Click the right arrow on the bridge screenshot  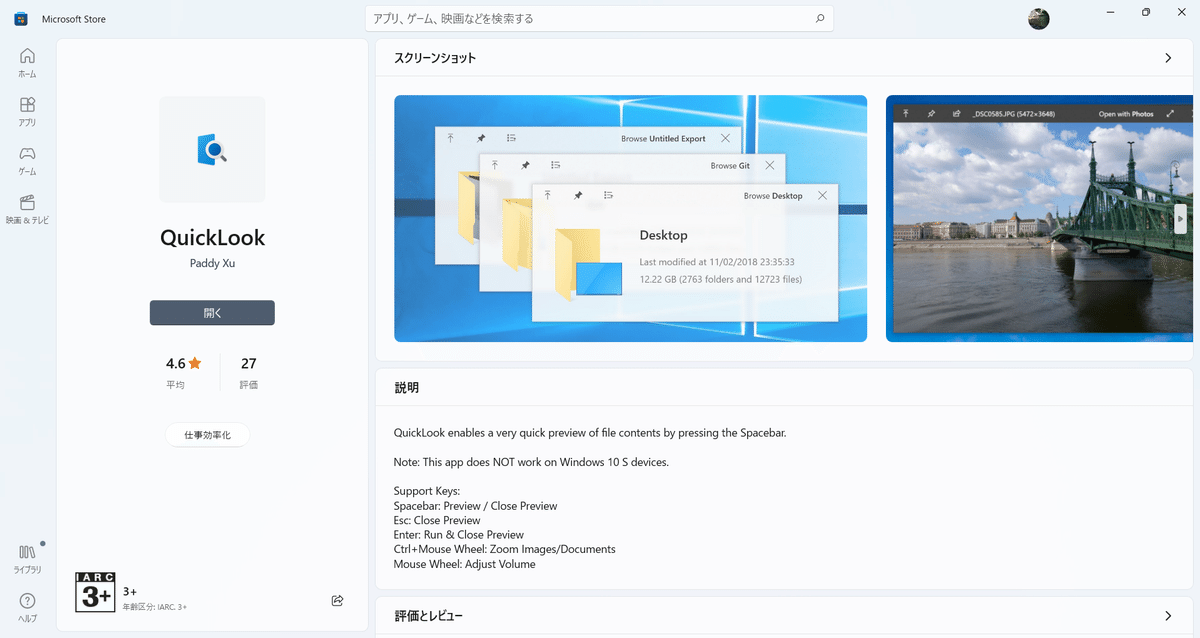(x=1180, y=217)
